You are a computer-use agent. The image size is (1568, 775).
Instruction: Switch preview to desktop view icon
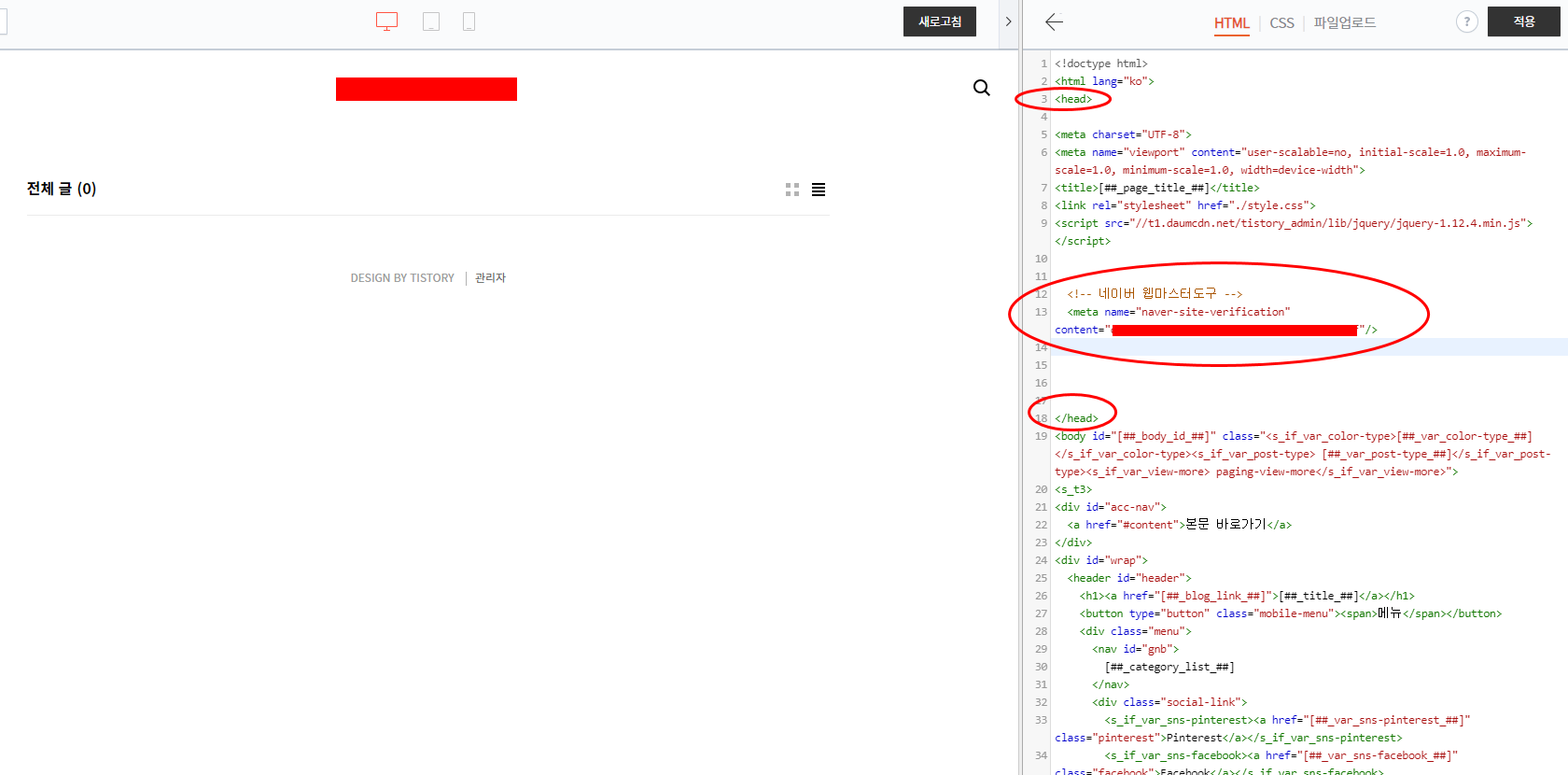click(x=386, y=21)
